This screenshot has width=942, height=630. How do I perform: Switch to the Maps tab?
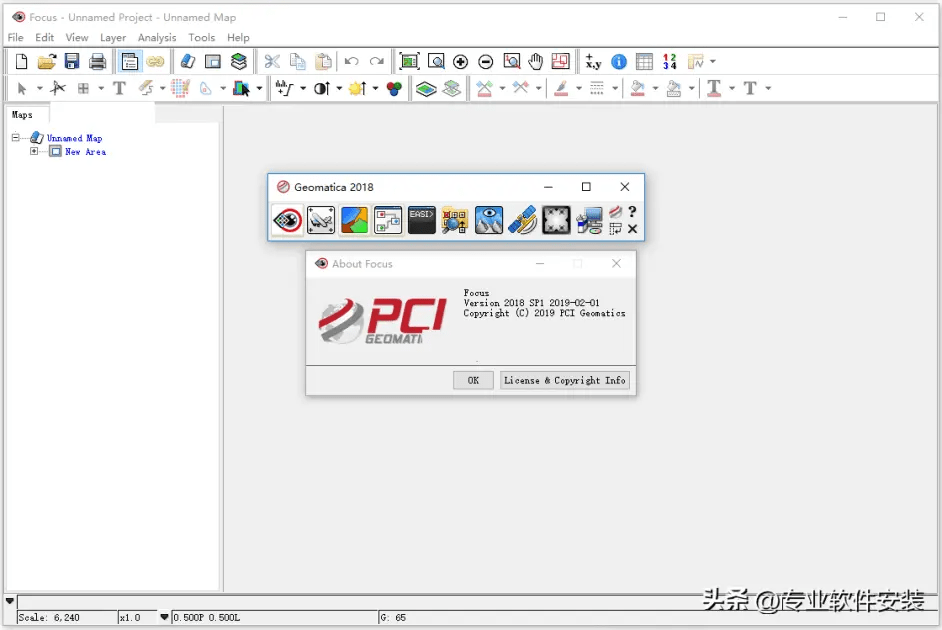(x=22, y=115)
